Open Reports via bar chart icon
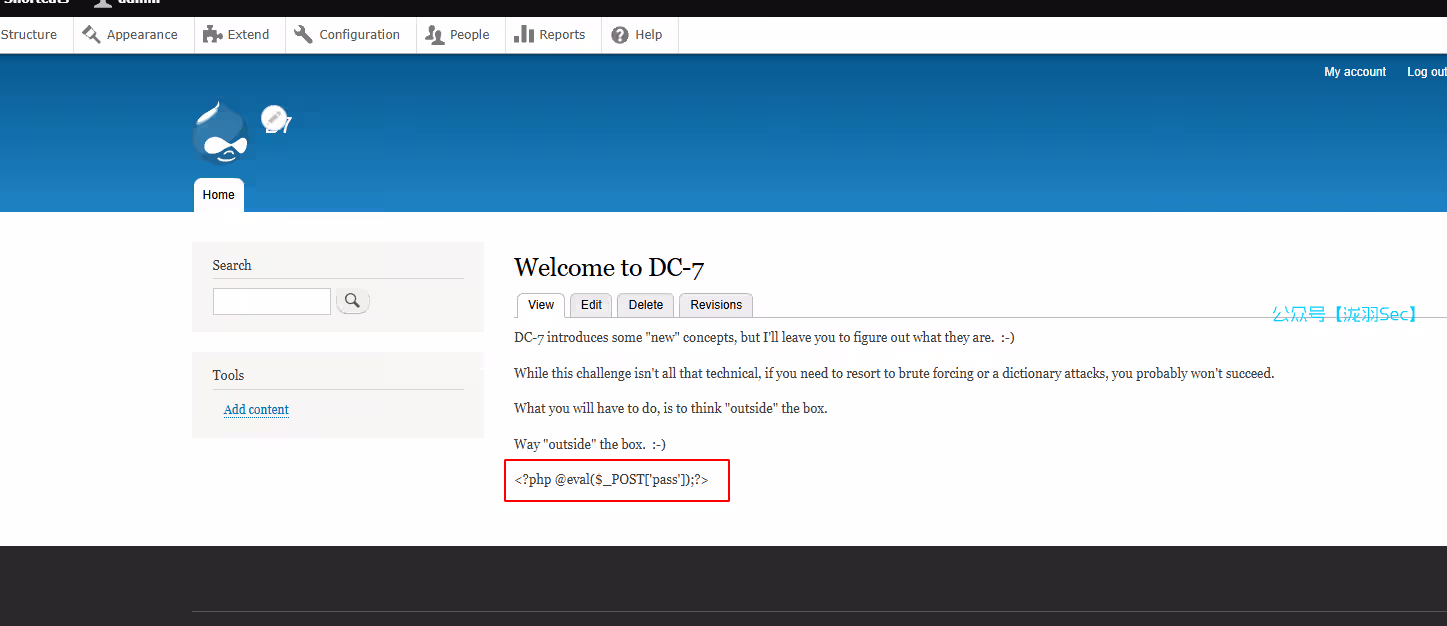The height and width of the screenshot is (626, 1447). coord(524,35)
